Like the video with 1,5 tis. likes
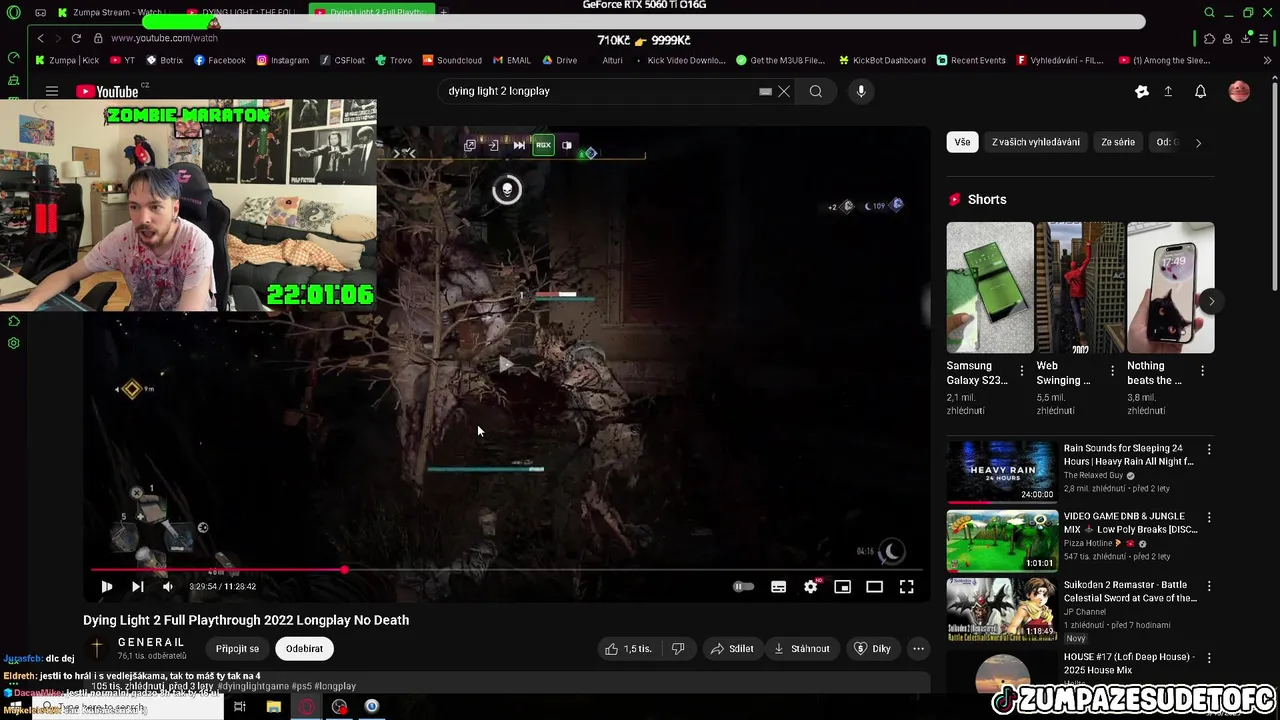 pyautogui.click(x=628, y=649)
